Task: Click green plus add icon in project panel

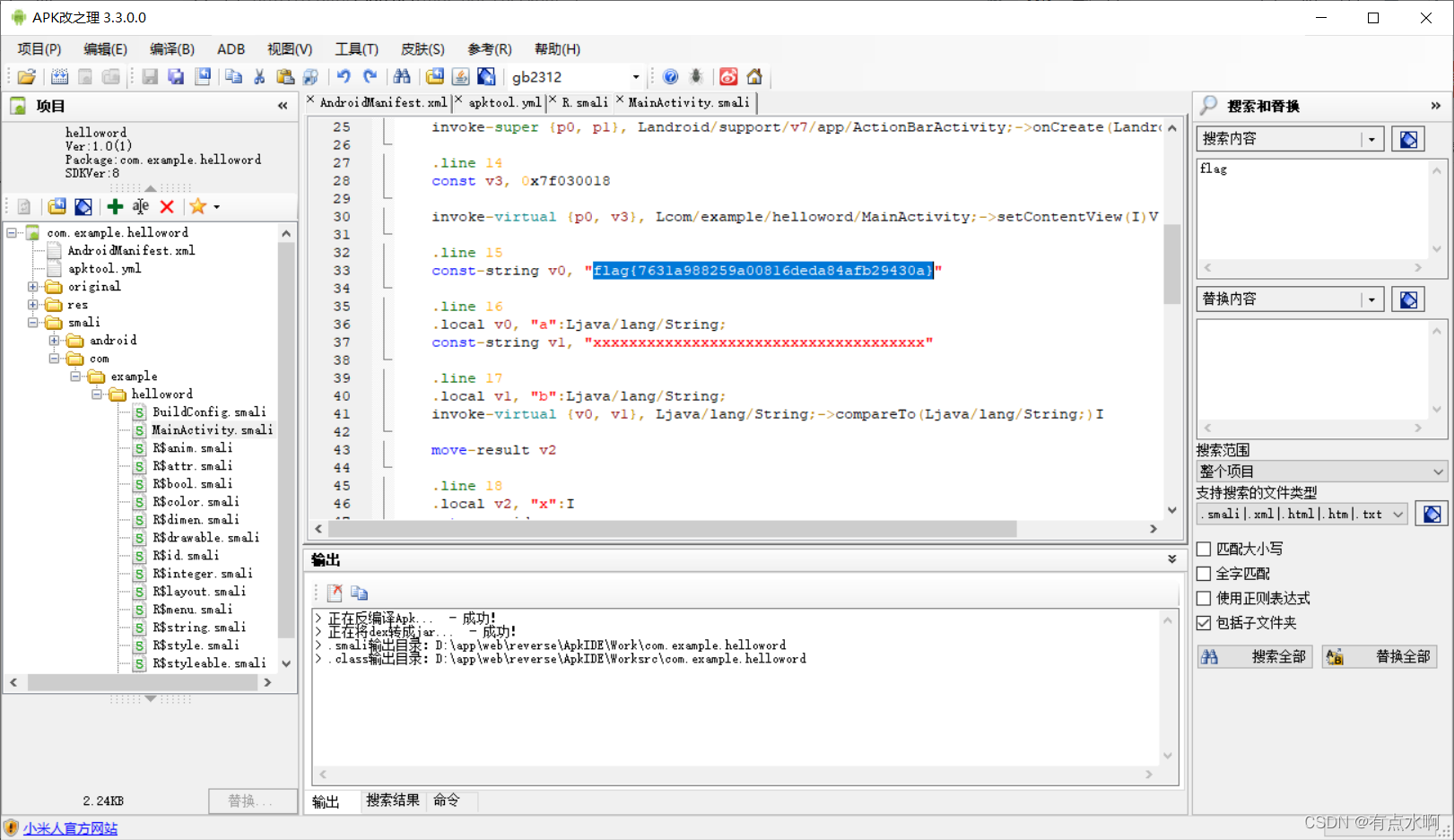Action: tap(115, 207)
